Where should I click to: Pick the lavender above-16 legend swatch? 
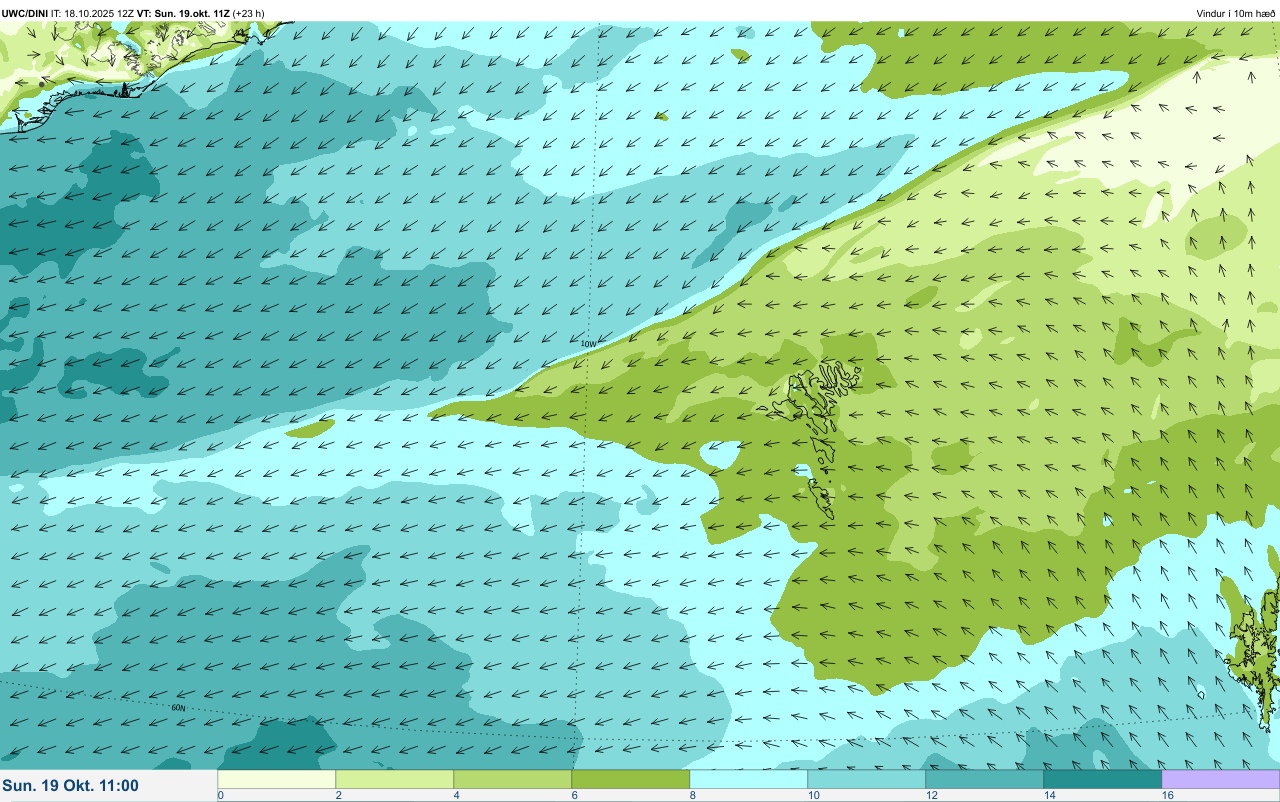[x=1221, y=779]
